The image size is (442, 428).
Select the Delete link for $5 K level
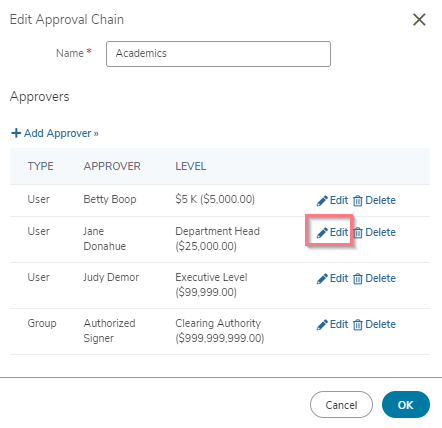[x=374, y=200]
